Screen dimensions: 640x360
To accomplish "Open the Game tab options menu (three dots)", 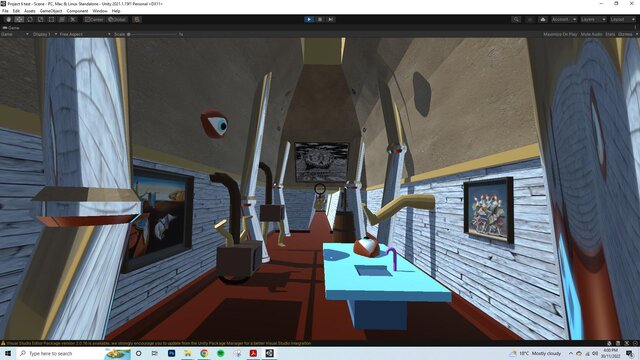I will (x=636, y=28).
